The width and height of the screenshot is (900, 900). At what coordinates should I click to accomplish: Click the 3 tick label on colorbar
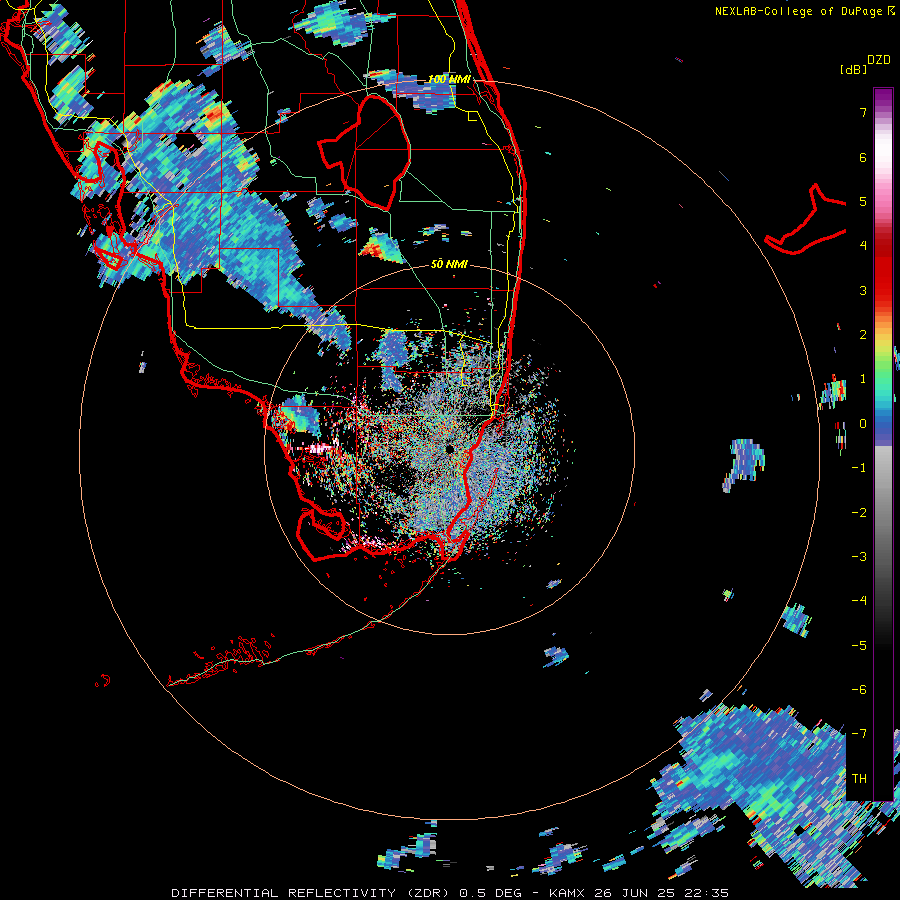tap(863, 290)
